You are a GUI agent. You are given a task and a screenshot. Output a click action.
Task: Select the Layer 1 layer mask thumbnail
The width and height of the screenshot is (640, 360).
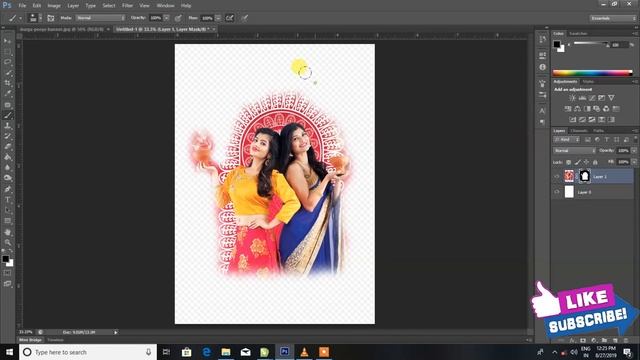click(584, 176)
